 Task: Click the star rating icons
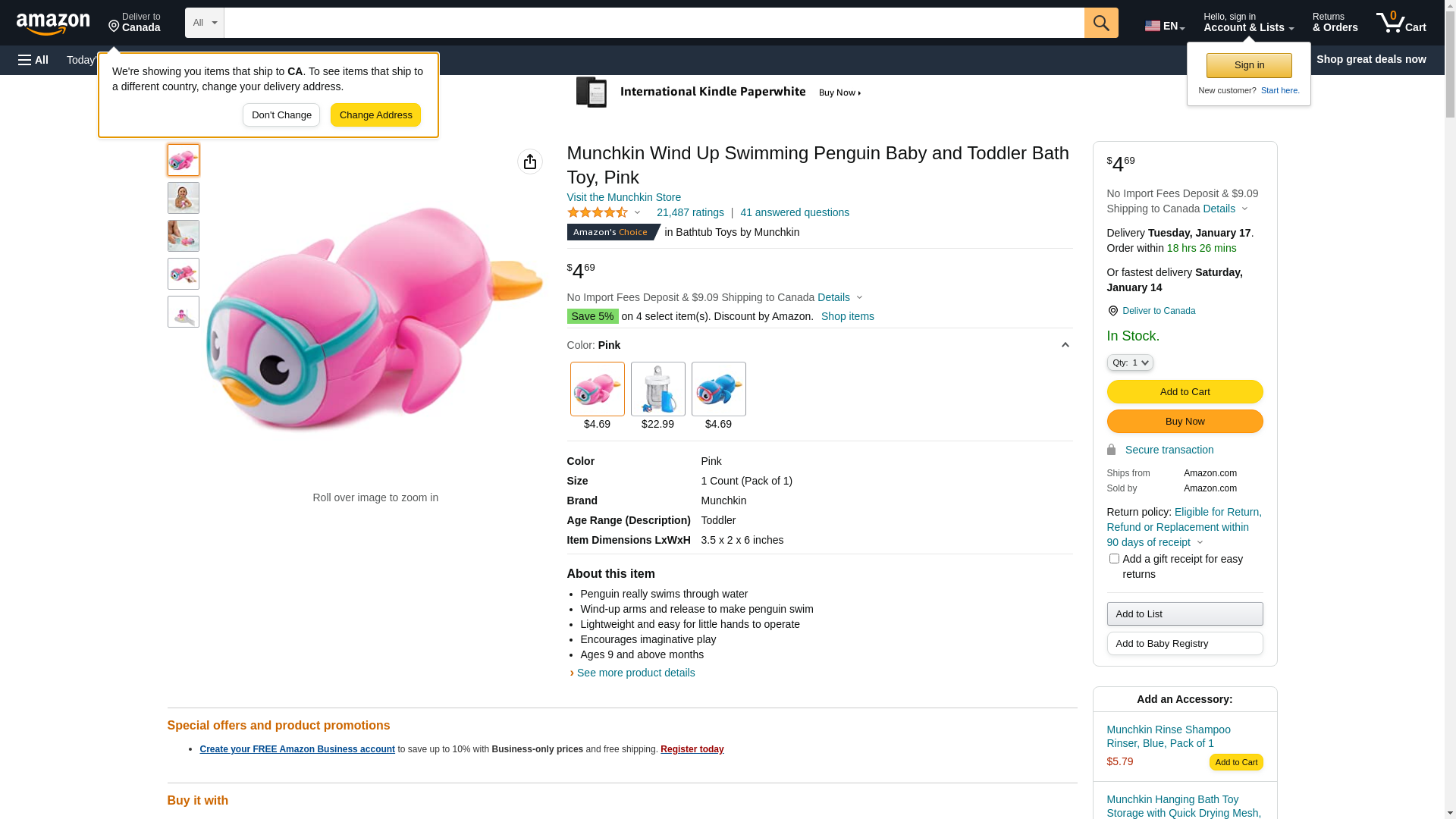[x=598, y=213]
